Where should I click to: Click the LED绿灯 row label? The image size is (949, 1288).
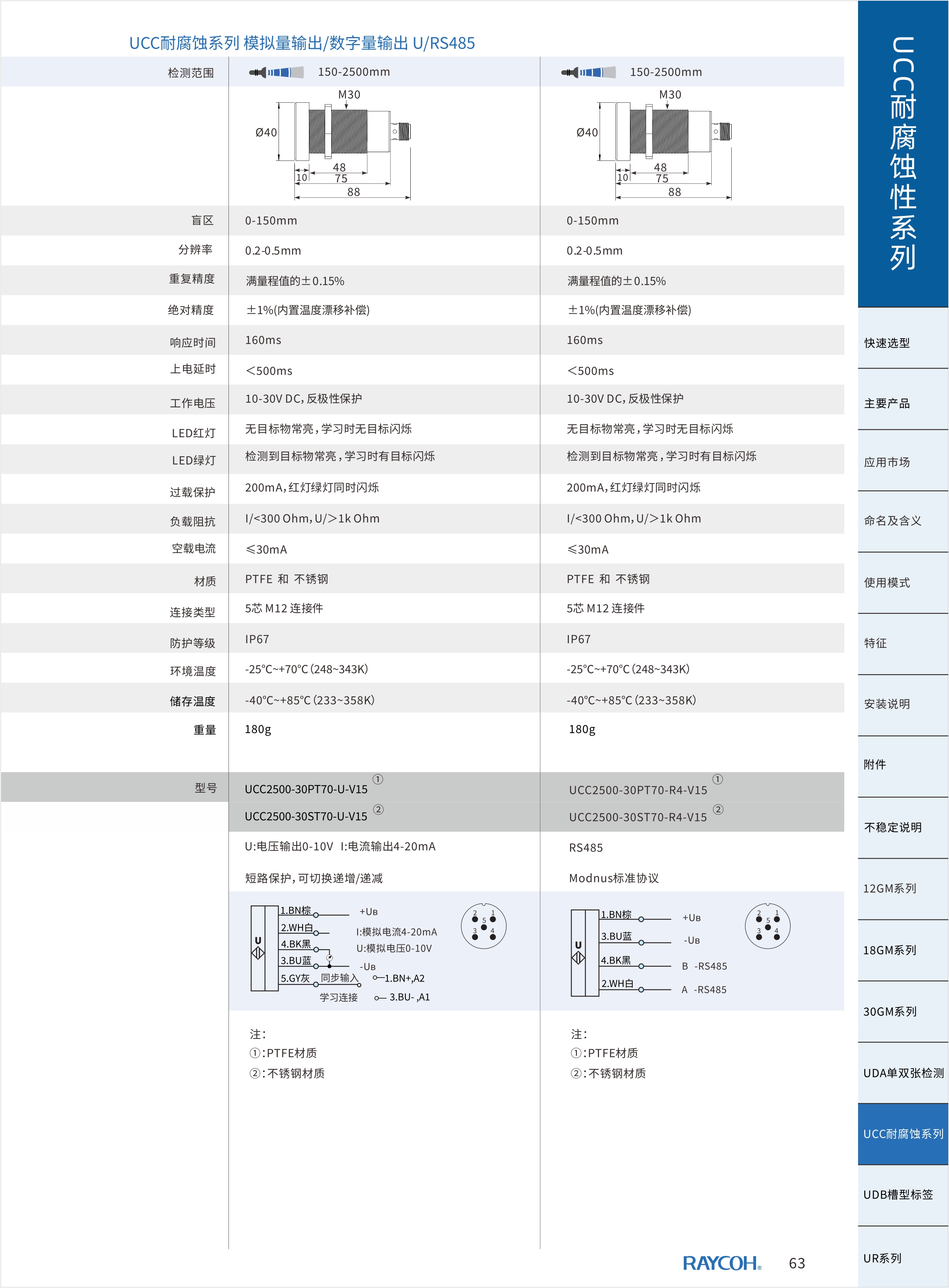(x=194, y=461)
